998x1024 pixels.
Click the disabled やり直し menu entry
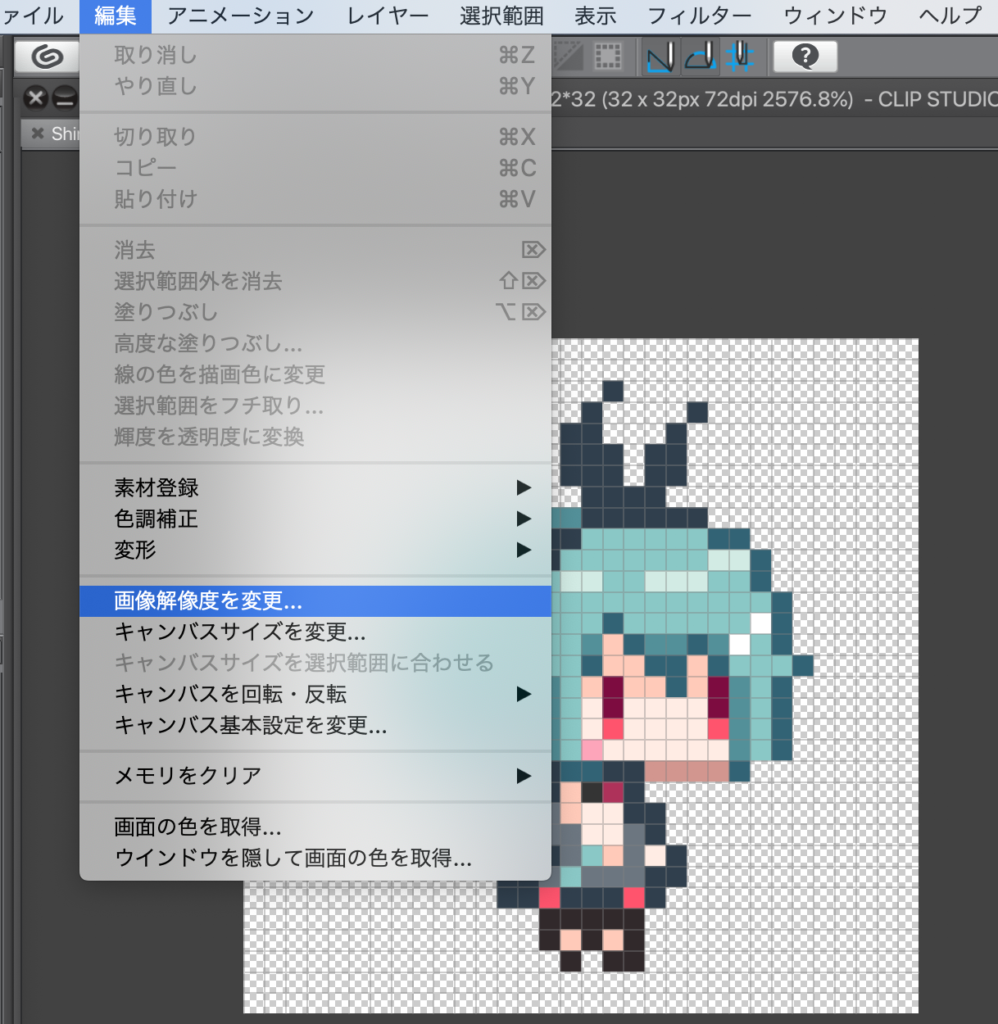click(x=315, y=86)
